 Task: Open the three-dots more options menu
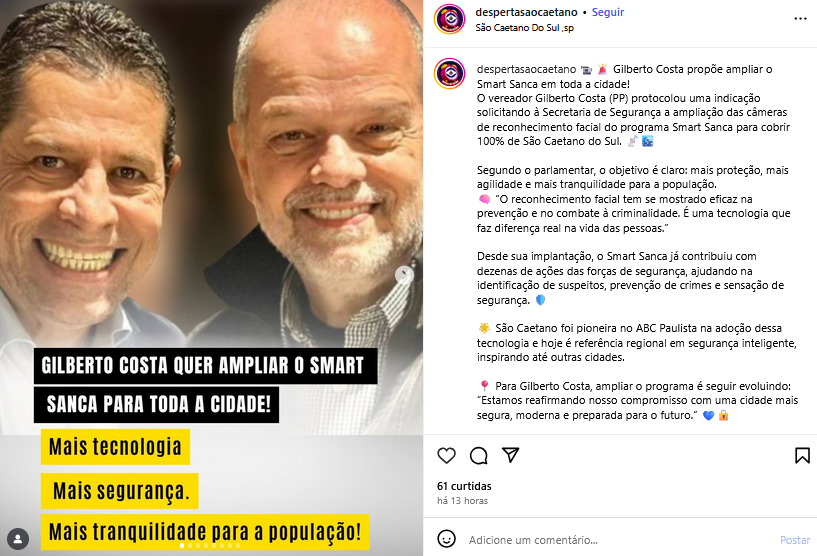(x=800, y=19)
